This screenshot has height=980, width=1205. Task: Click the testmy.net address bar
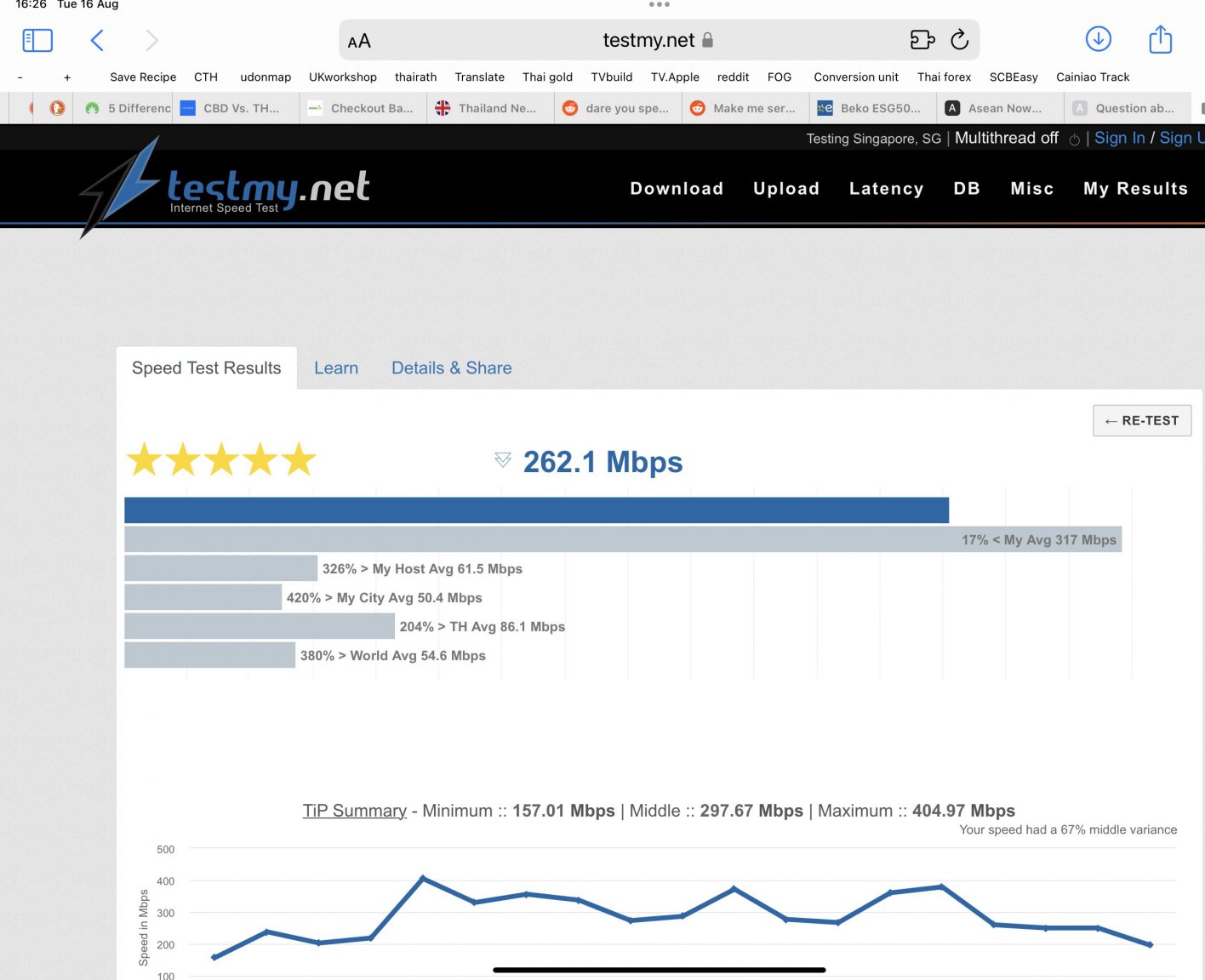[x=659, y=40]
